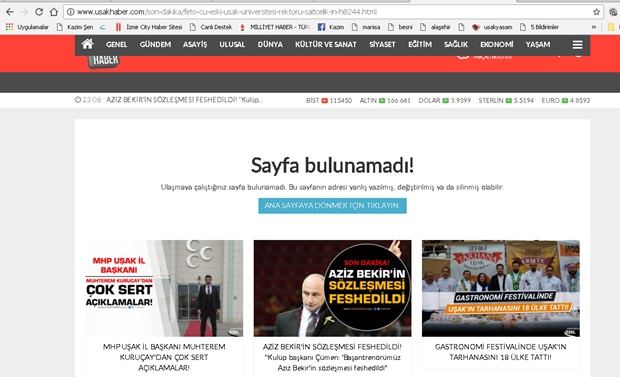Click the Uşak Haber site logo
The width and height of the screenshot is (620, 377).
point(104,61)
